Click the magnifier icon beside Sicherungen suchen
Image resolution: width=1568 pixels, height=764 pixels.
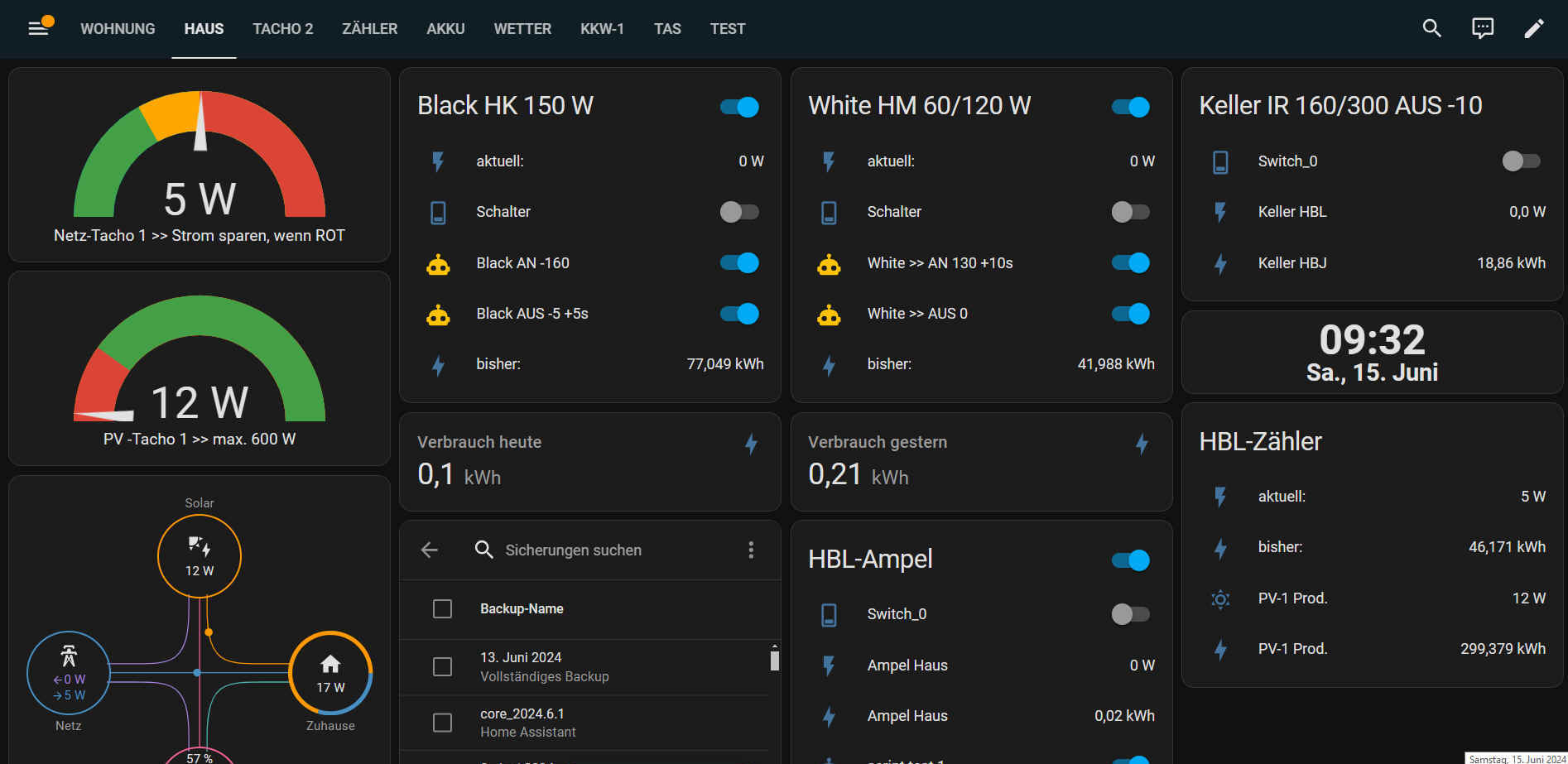483,550
